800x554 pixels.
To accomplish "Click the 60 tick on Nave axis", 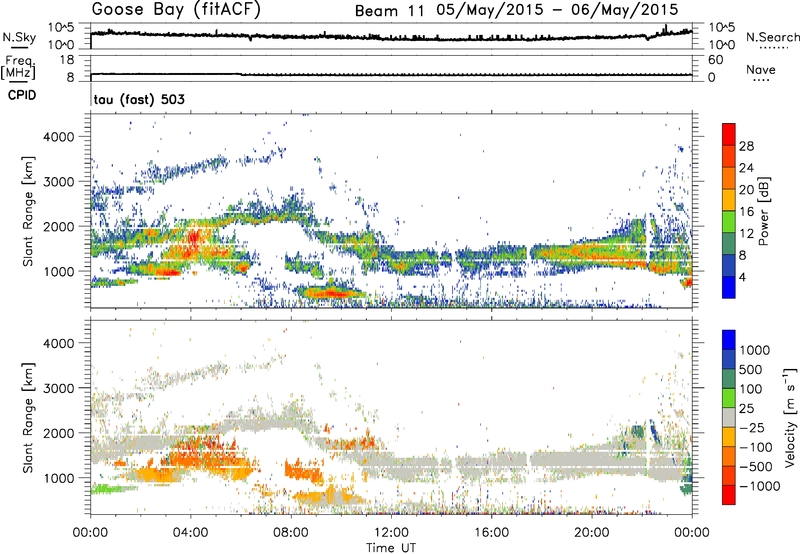I will pos(715,60).
